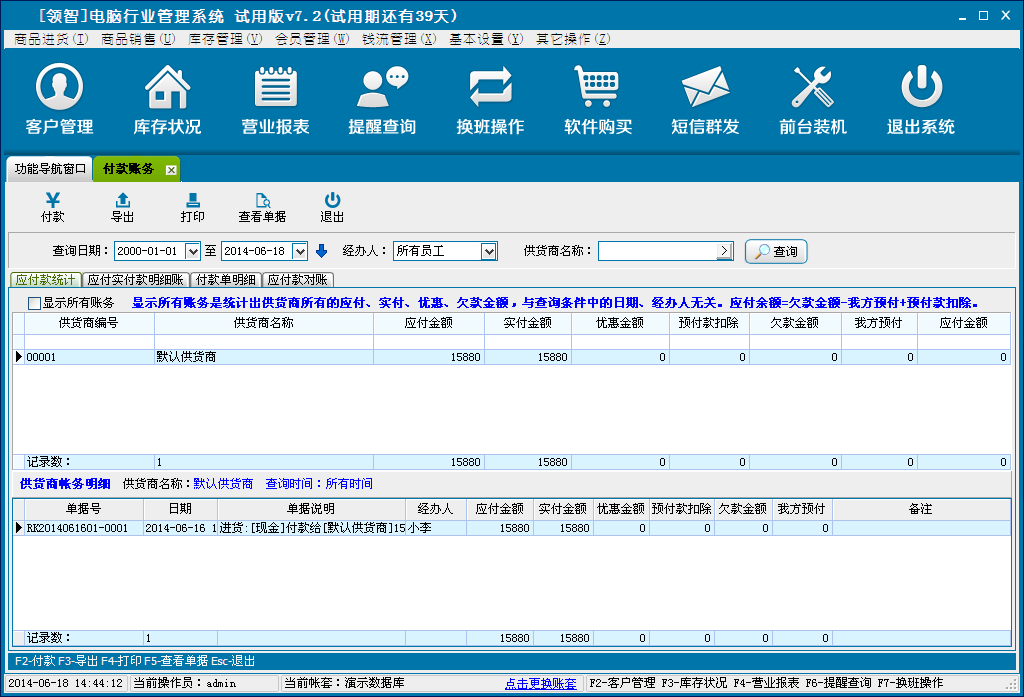Click the 点击更换账套 link
The image size is (1024, 697).
(541, 683)
